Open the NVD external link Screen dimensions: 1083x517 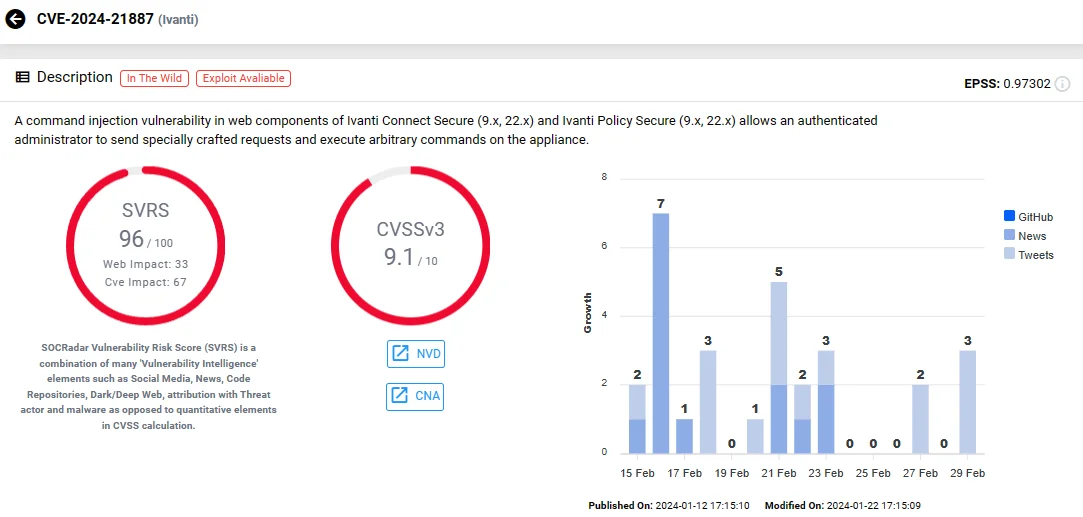(x=415, y=354)
